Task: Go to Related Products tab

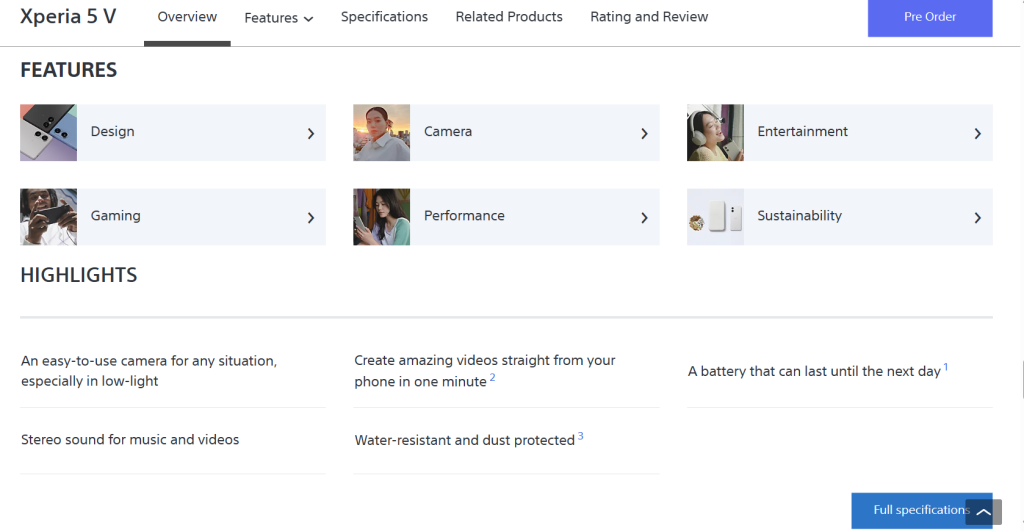Action: 509,17
